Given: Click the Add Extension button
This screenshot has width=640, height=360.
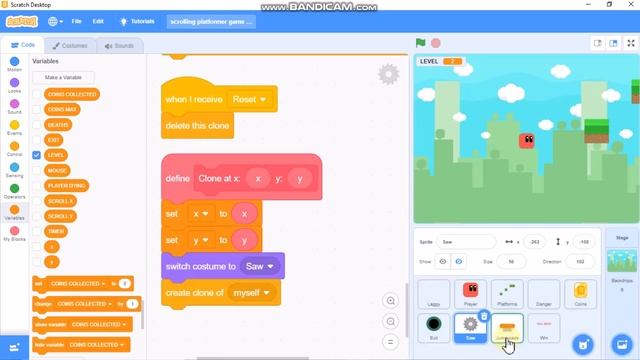Looking at the screenshot, I should (x=14, y=347).
